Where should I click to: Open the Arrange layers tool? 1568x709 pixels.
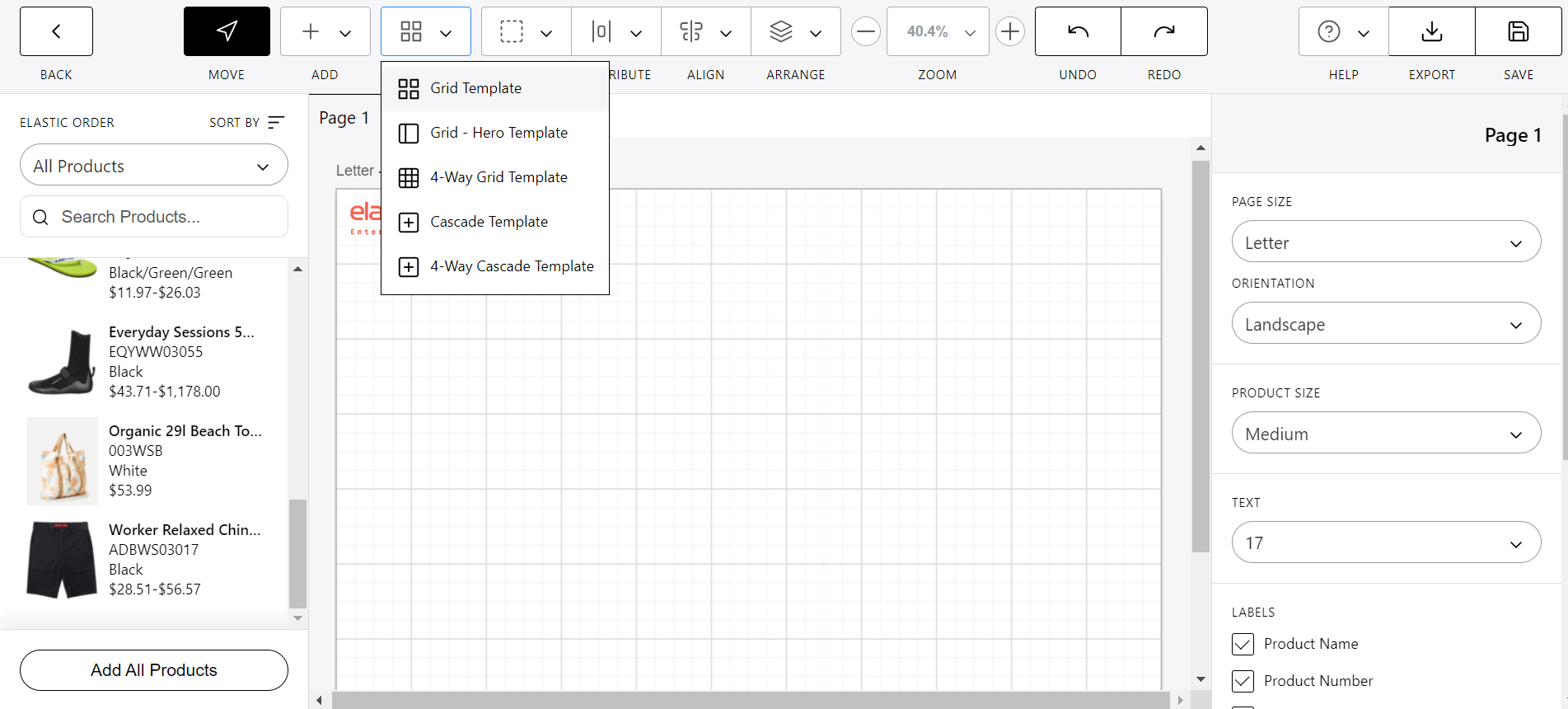coord(795,32)
